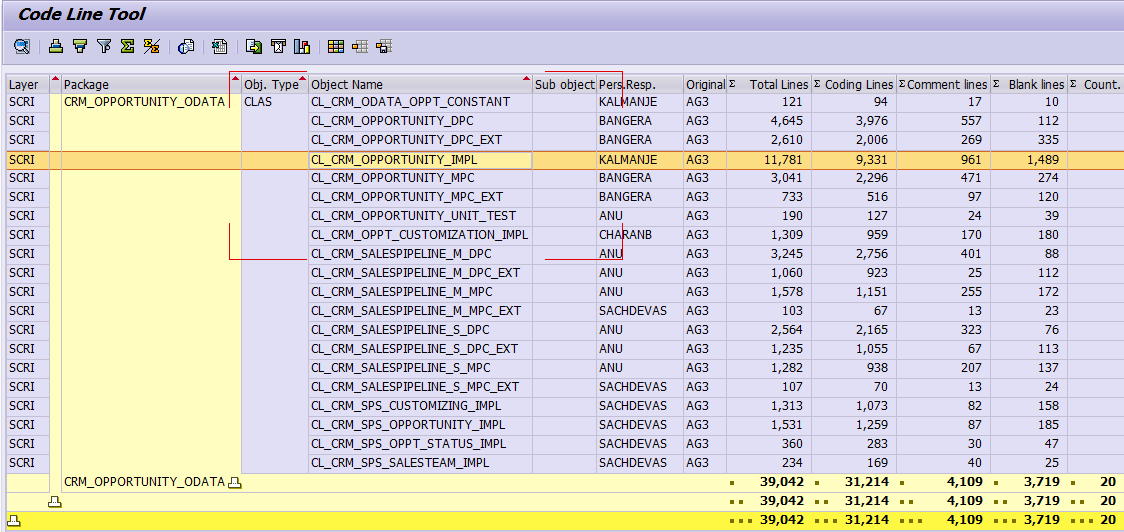This screenshot has width=1124, height=532.
Task: Open the print preview document icon
Action: pos(186,47)
